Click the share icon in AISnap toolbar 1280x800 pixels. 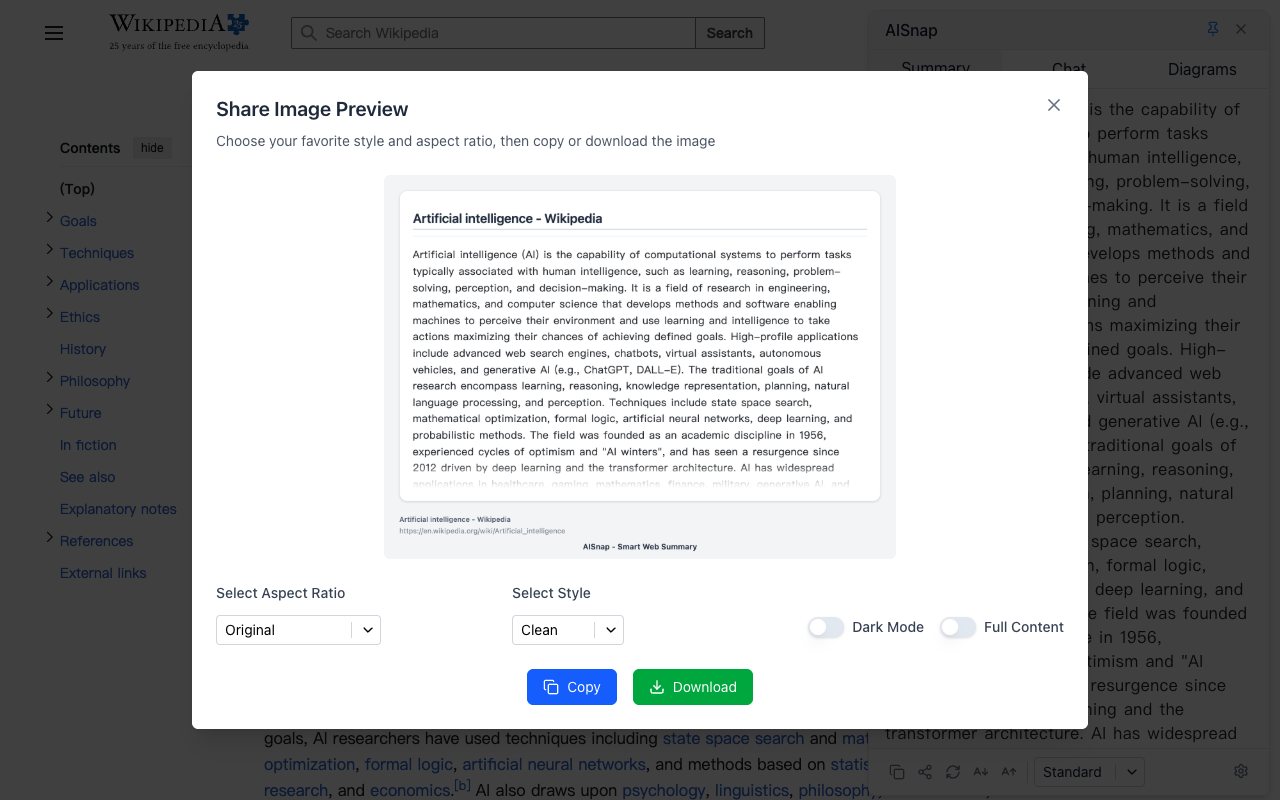click(x=925, y=772)
